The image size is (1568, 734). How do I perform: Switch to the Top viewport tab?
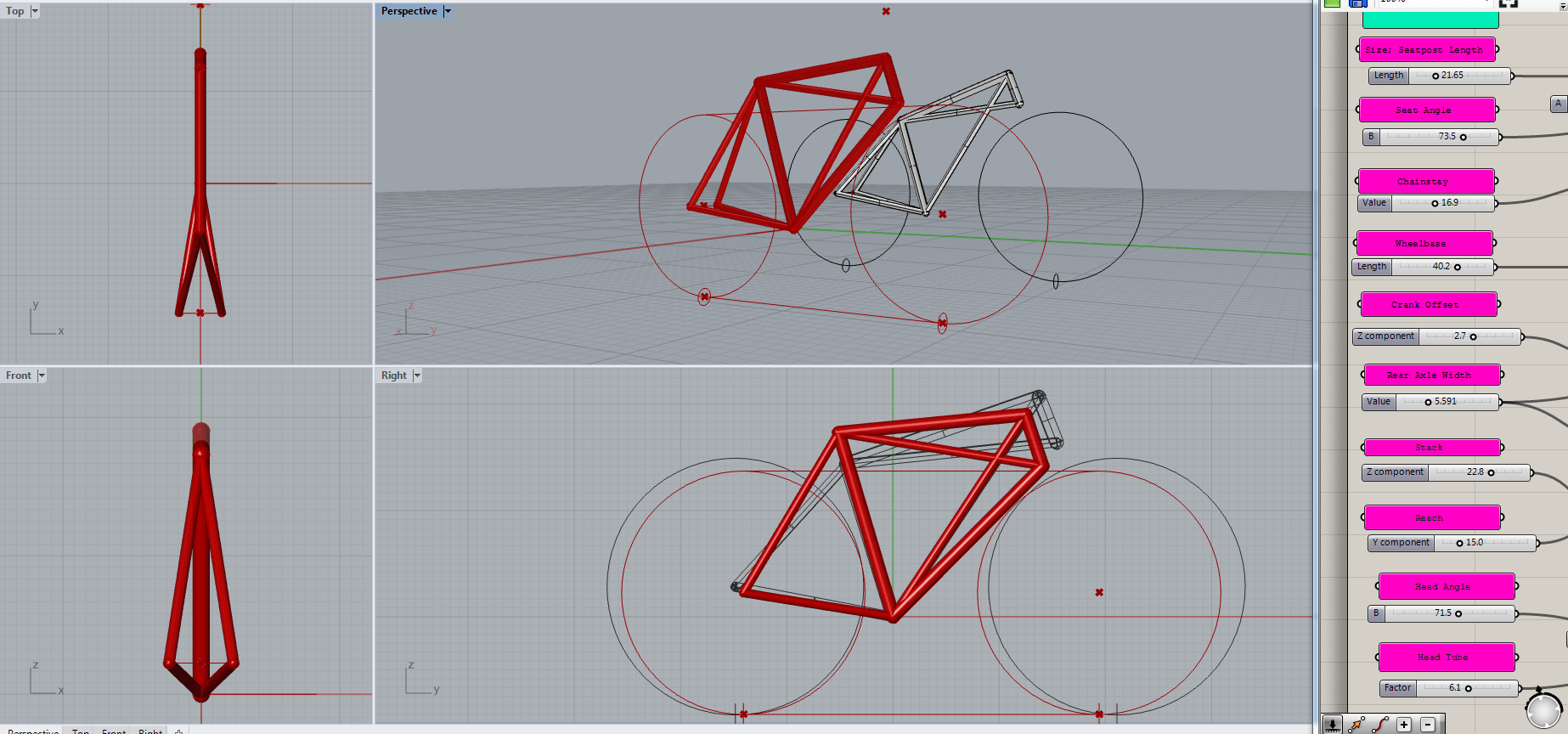click(x=80, y=731)
